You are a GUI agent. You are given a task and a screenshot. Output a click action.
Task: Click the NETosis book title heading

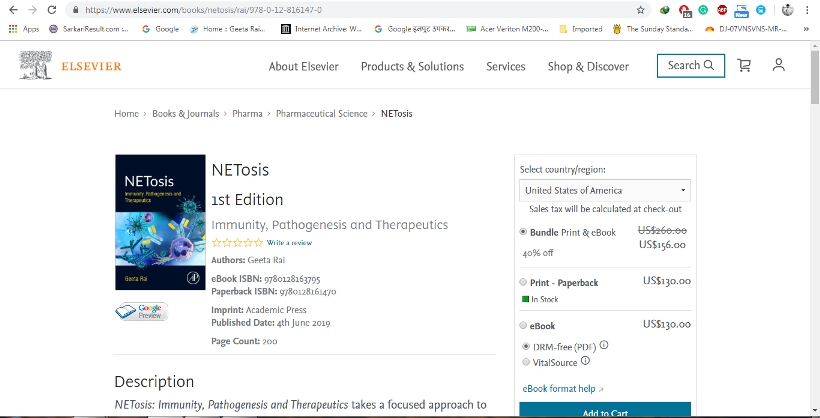pyautogui.click(x=240, y=170)
